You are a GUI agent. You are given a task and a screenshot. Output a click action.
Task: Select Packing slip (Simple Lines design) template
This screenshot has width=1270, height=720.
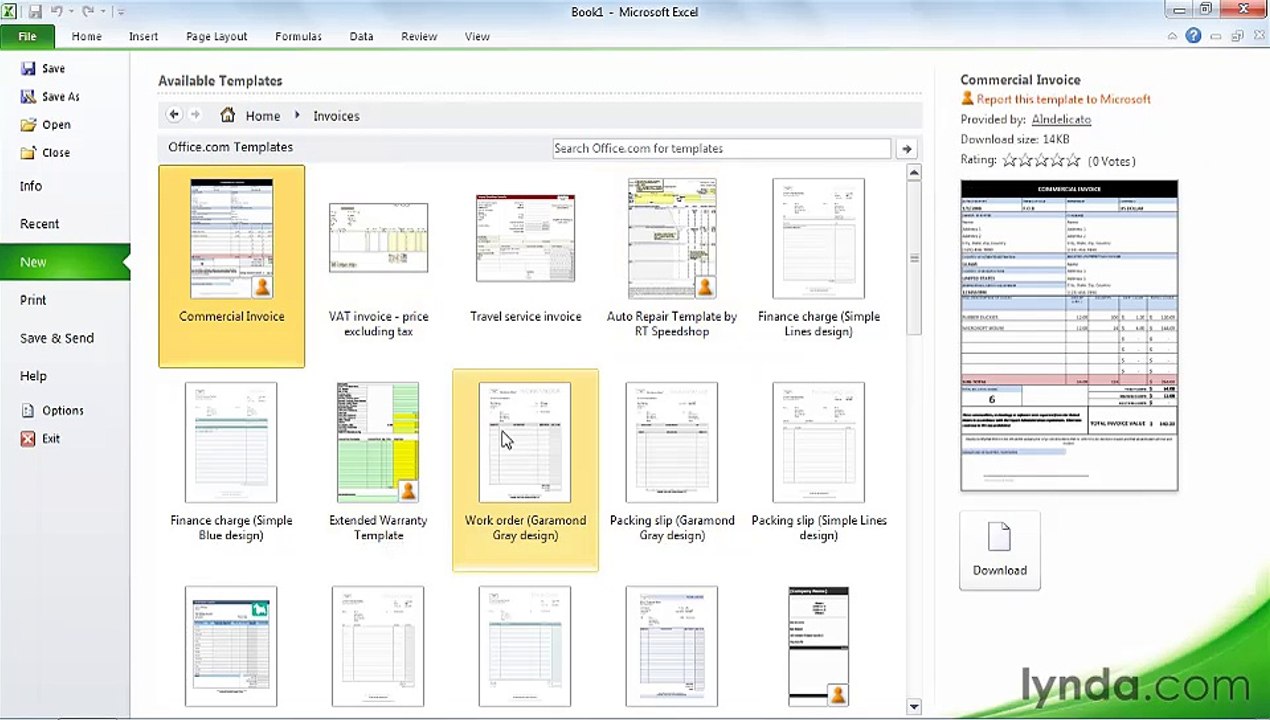819,470
